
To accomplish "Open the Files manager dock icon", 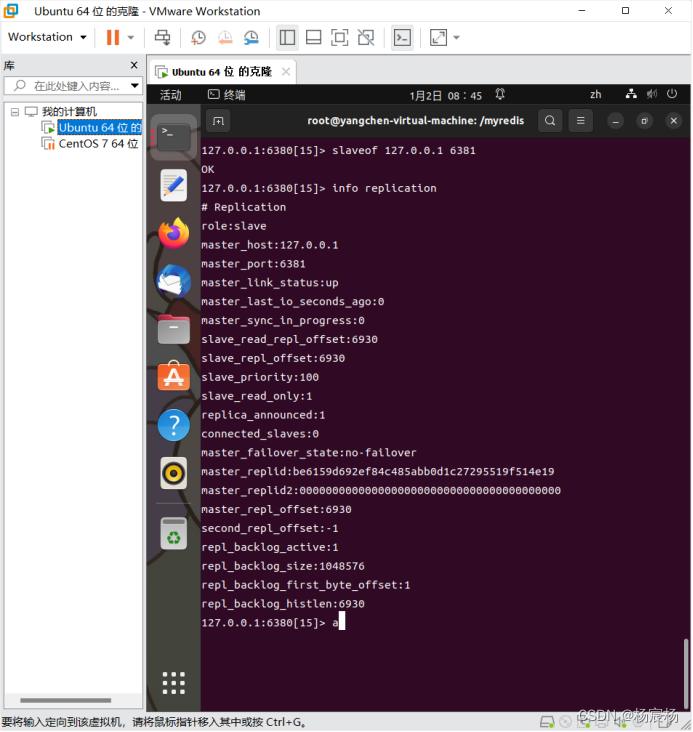I will click(x=173, y=330).
